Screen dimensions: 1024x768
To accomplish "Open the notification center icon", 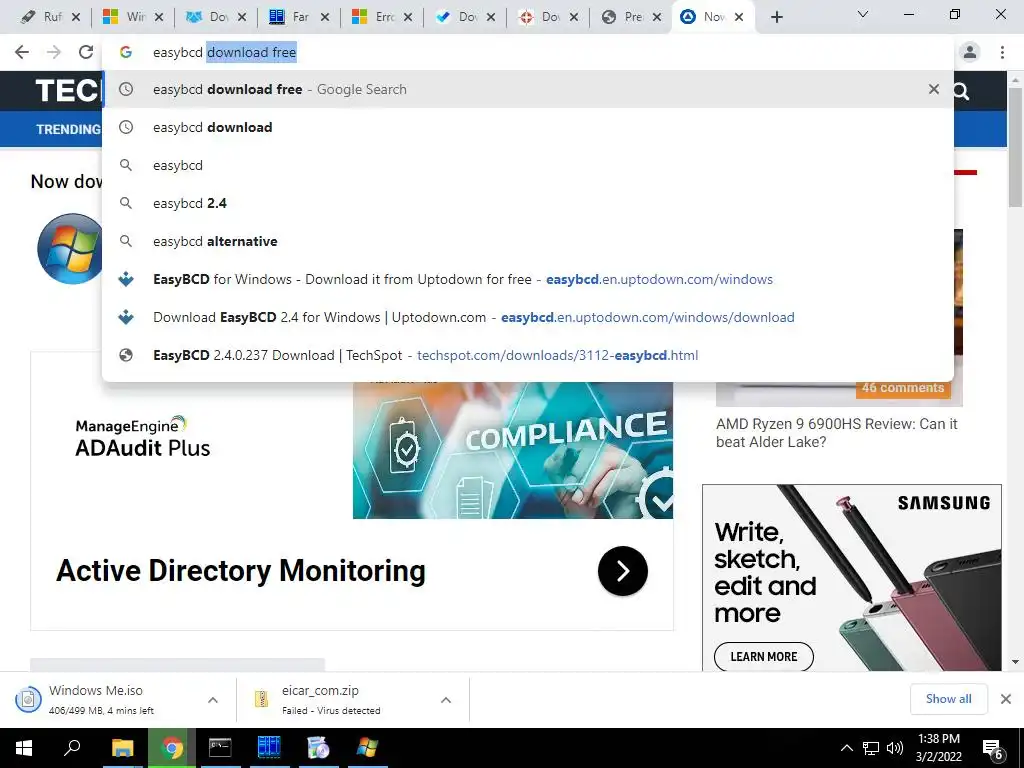I will (x=993, y=748).
